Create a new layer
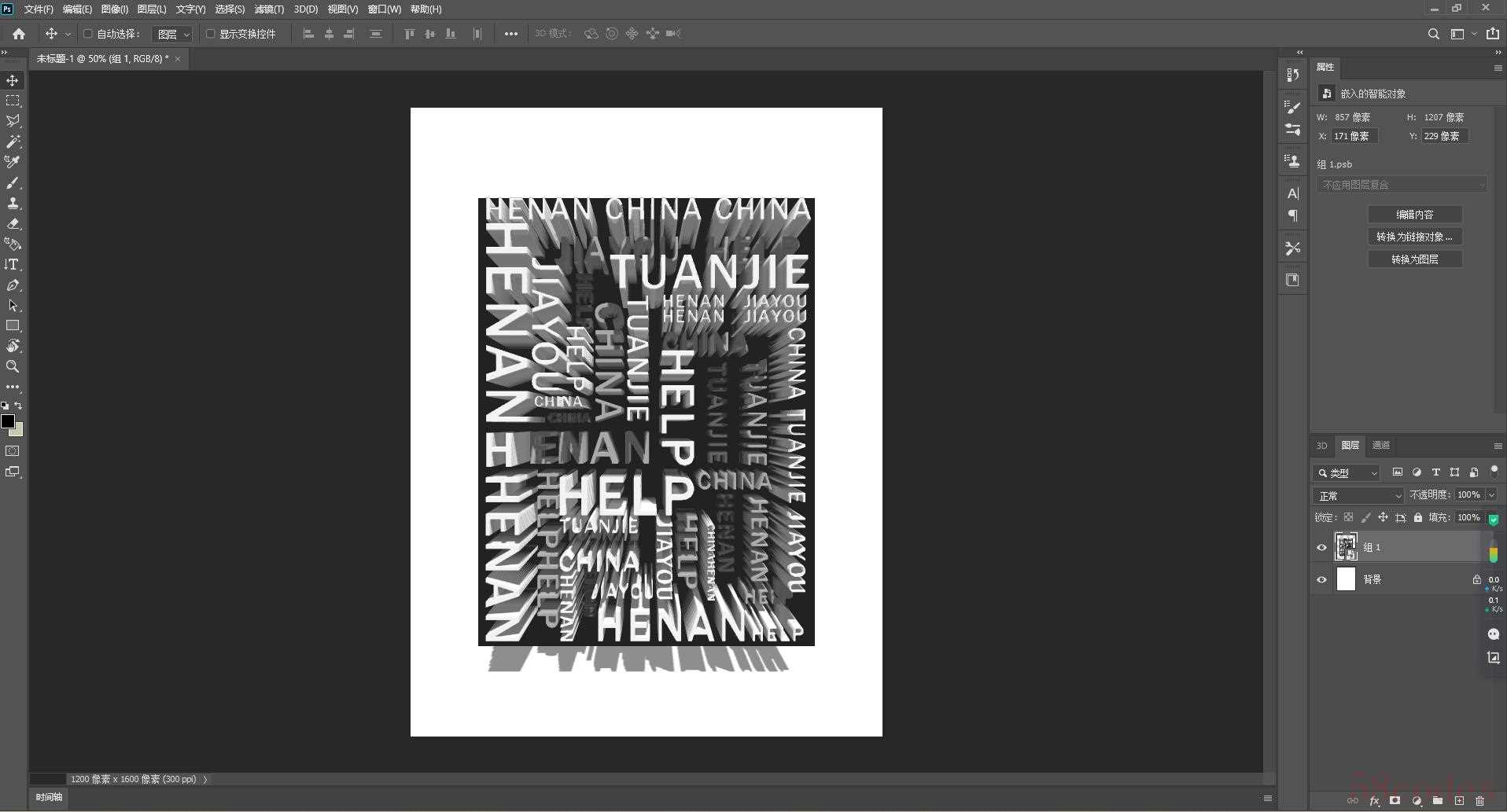 pyautogui.click(x=1459, y=801)
